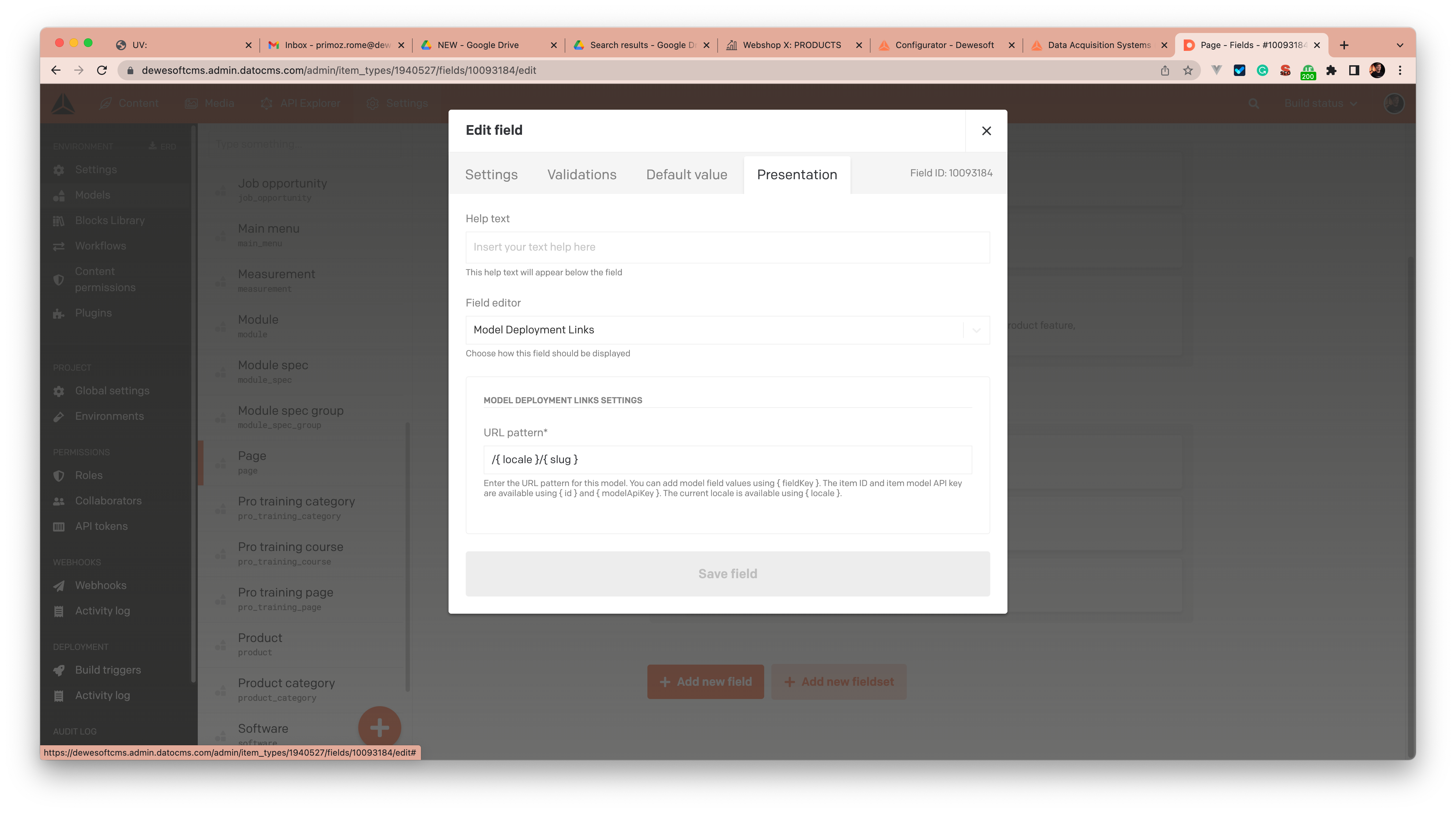Open the API Explorer
The width and height of the screenshot is (1456, 813).
pyautogui.click(x=300, y=104)
